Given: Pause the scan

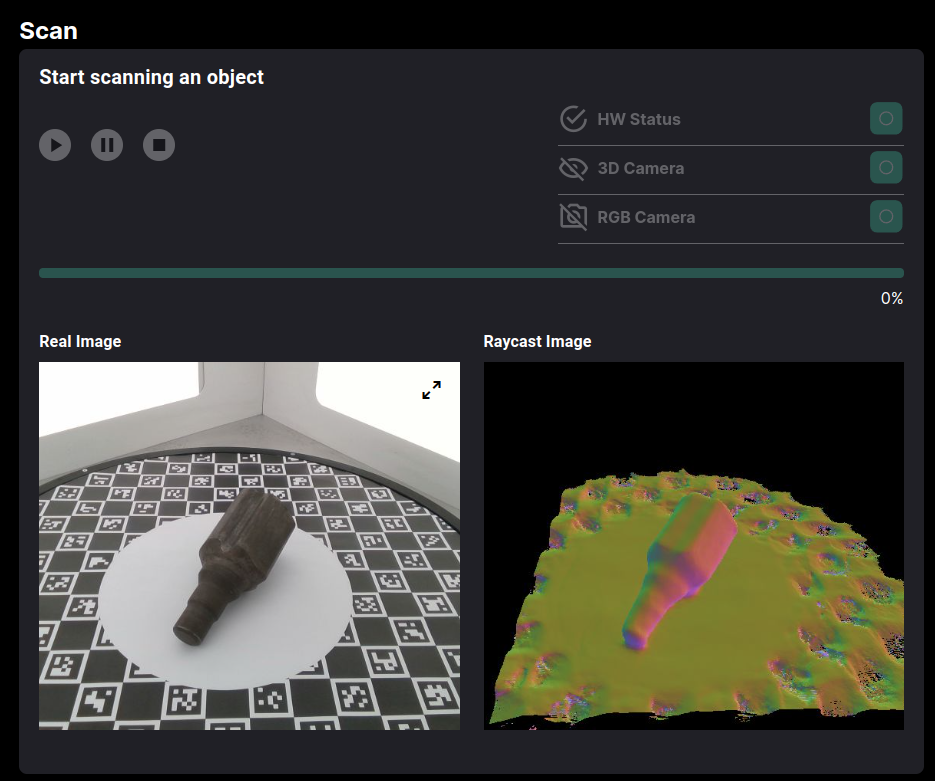Looking at the screenshot, I should (107, 145).
